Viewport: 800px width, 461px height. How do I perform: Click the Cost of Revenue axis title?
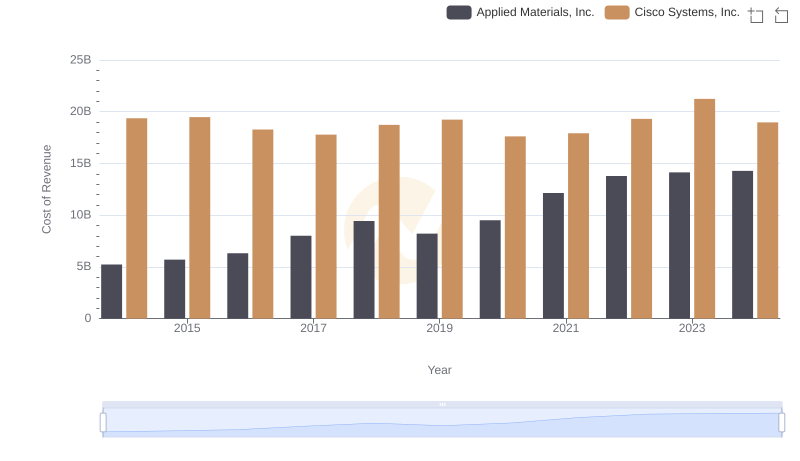tap(46, 189)
